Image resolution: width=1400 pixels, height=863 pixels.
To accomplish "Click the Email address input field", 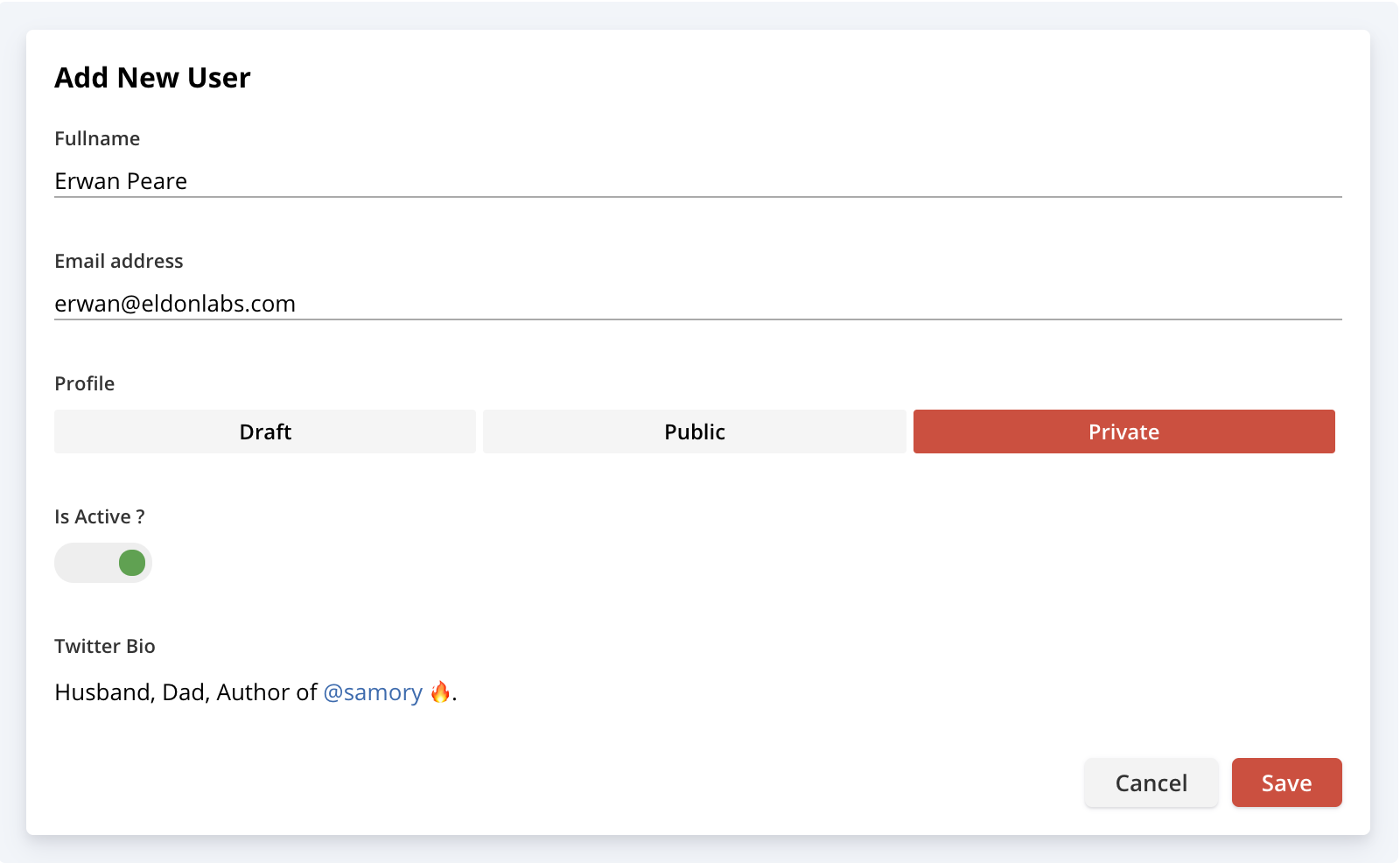I will tap(697, 303).
